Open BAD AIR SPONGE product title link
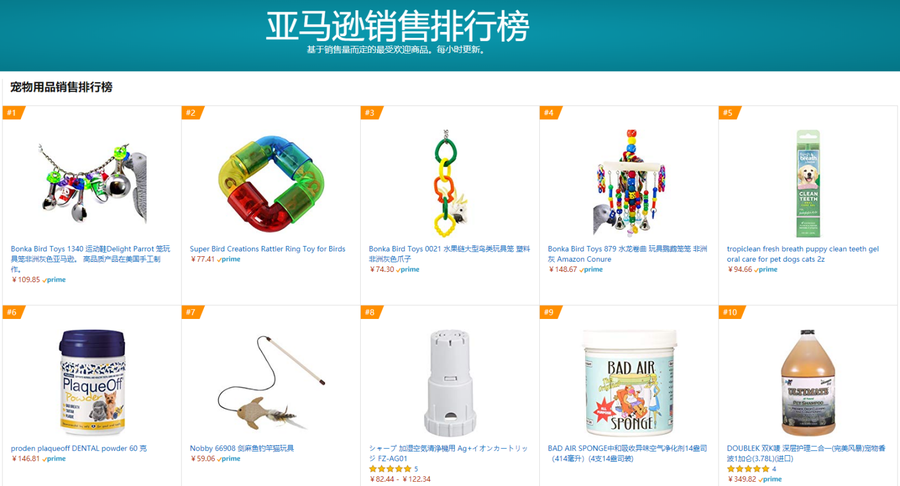 coord(627,453)
